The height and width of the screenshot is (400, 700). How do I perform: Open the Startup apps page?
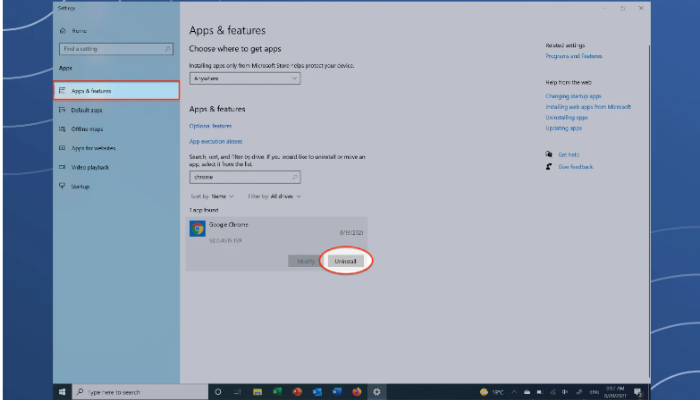point(80,186)
